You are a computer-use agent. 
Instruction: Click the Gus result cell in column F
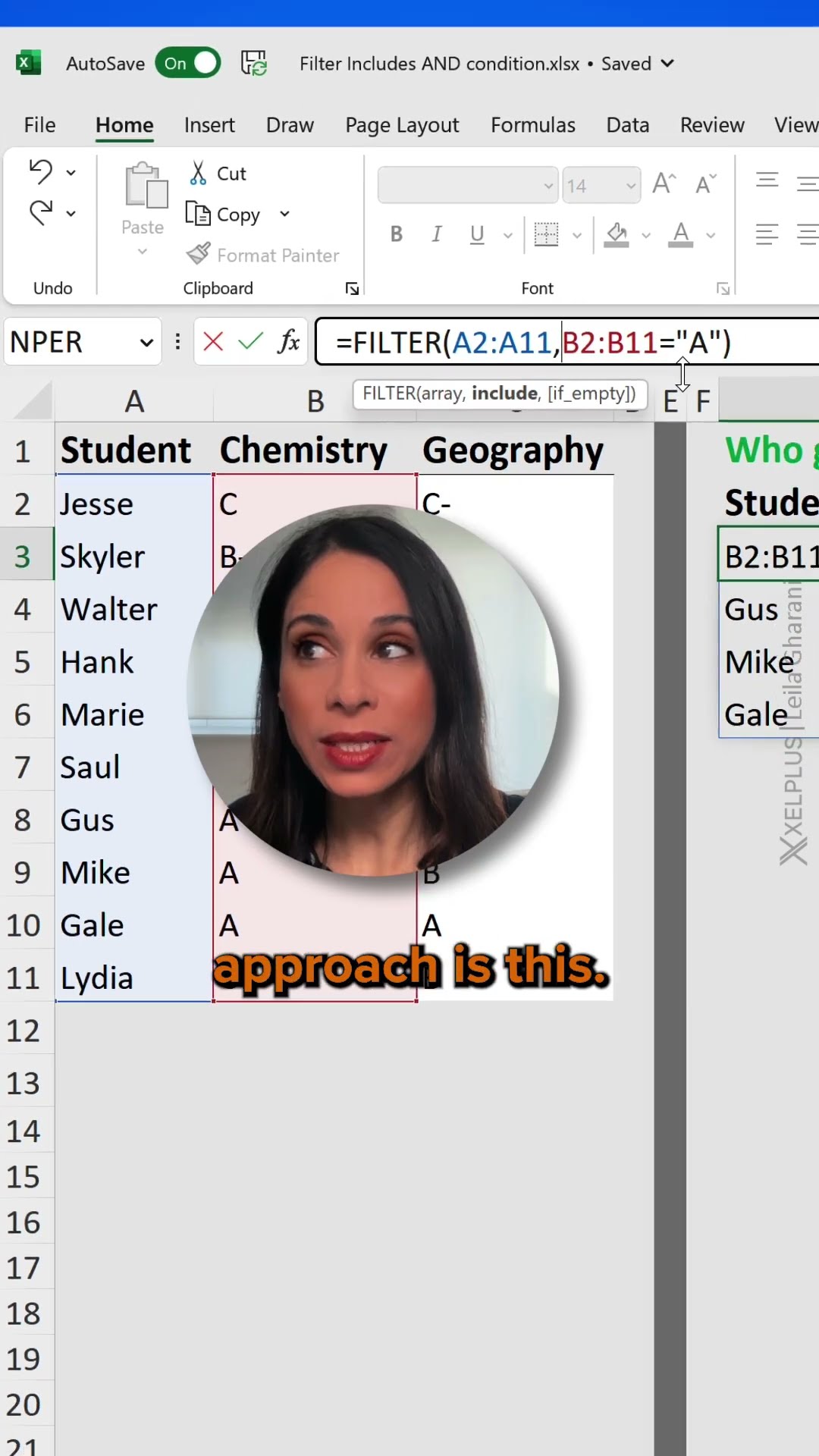click(x=768, y=609)
